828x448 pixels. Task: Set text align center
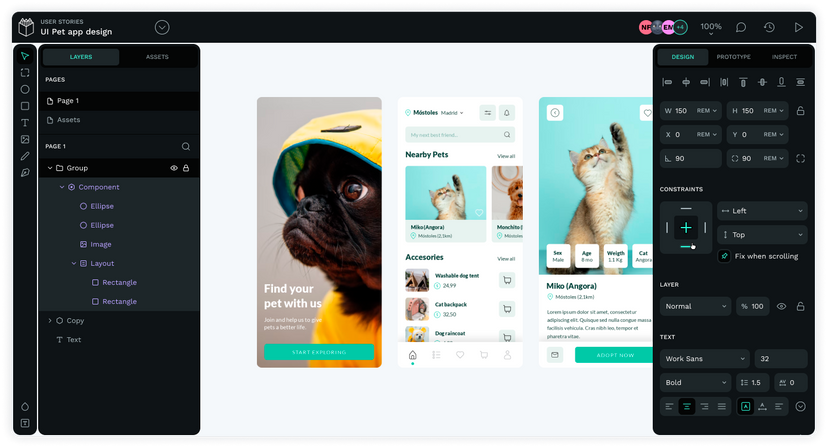point(687,406)
